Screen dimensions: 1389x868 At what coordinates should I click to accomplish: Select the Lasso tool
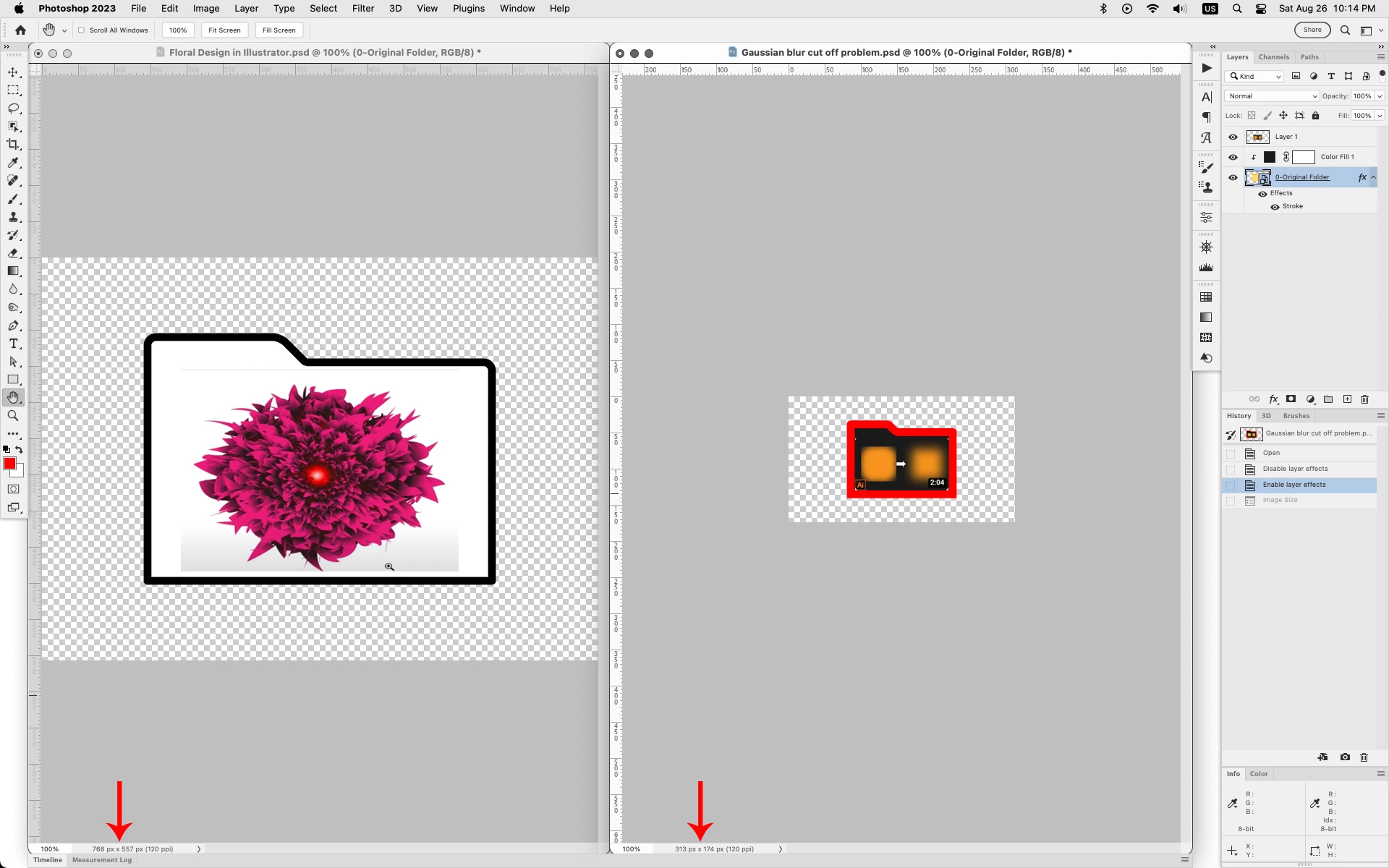click(x=13, y=109)
